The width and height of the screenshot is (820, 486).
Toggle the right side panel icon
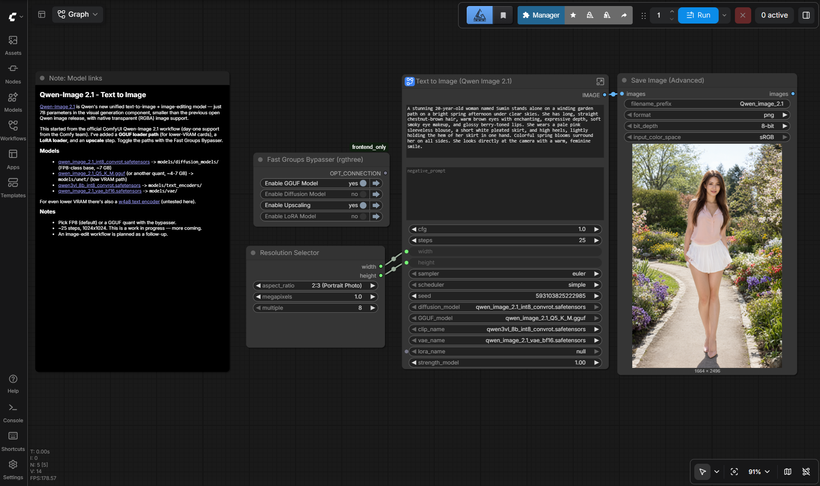806,15
